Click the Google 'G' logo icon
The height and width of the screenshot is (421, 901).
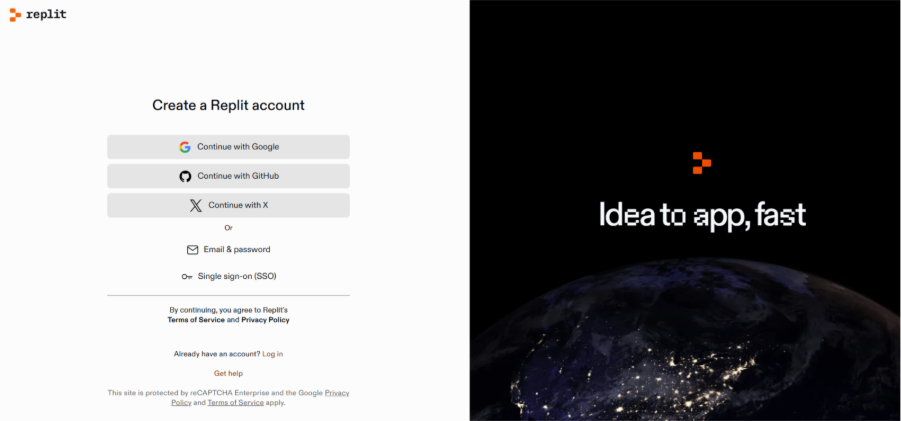185,147
